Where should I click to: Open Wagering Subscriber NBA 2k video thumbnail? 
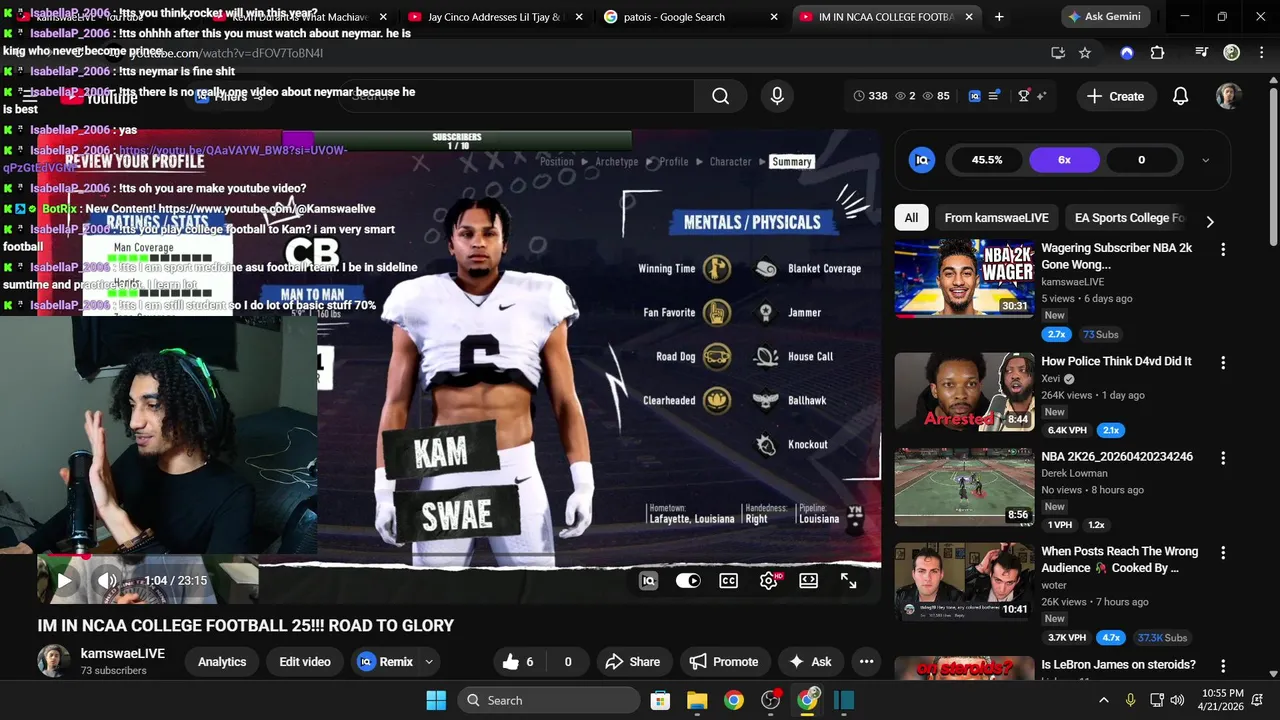coord(964,278)
